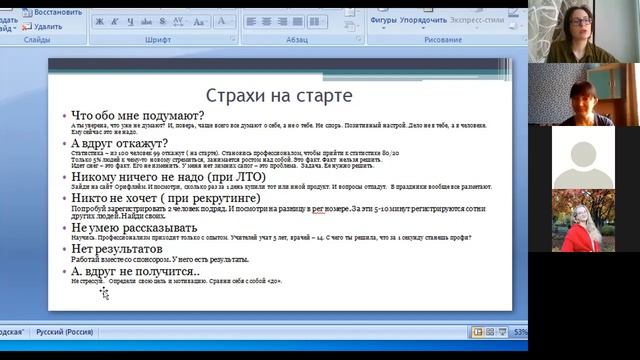Viewport: 640px width, 360px height.
Task: Switch to Normal view in status bar
Action: (x=478, y=332)
